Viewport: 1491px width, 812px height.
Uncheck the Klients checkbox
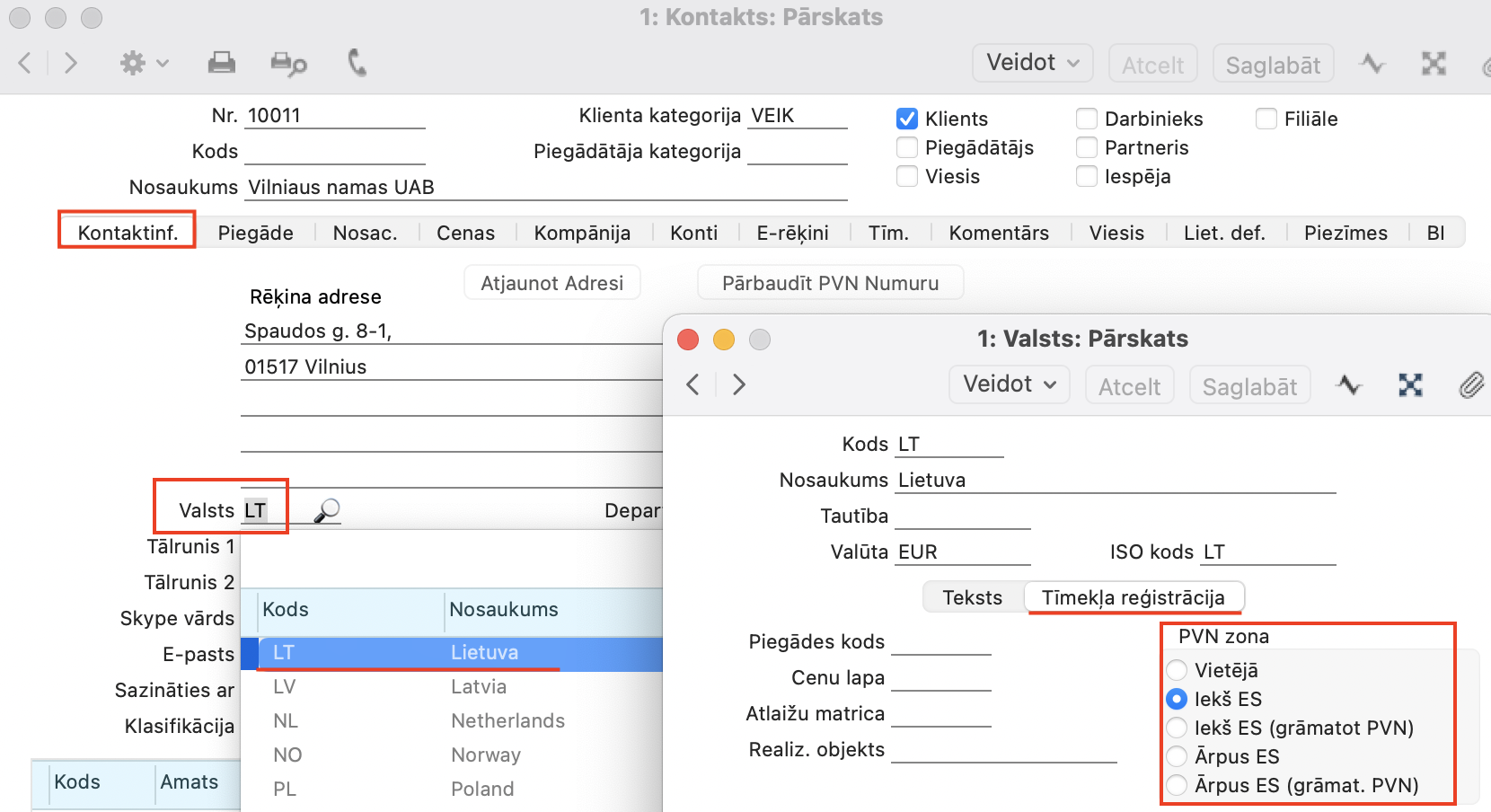(907, 119)
